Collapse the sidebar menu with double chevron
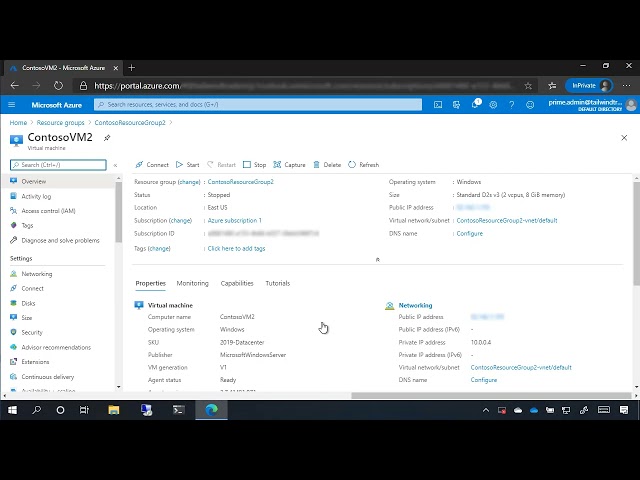This screenshot has width=640, height=480. coord(116,165)
